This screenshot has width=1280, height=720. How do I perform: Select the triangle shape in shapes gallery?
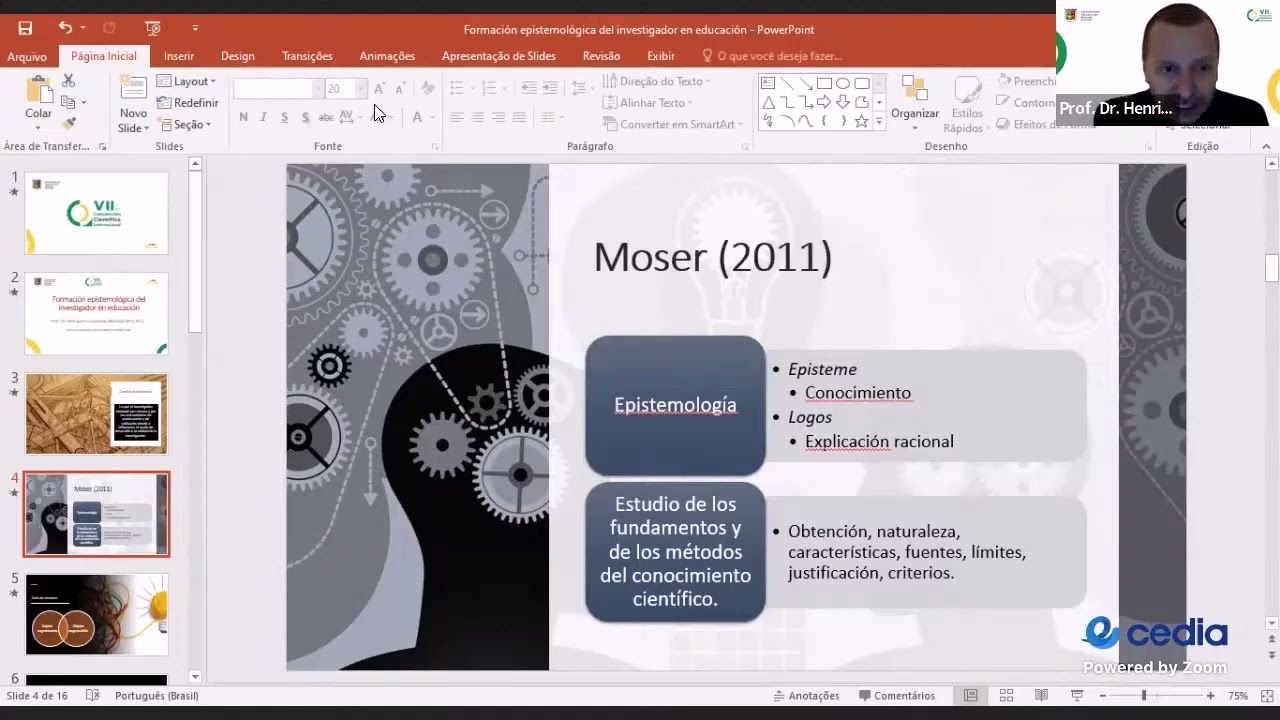(768, 102)
